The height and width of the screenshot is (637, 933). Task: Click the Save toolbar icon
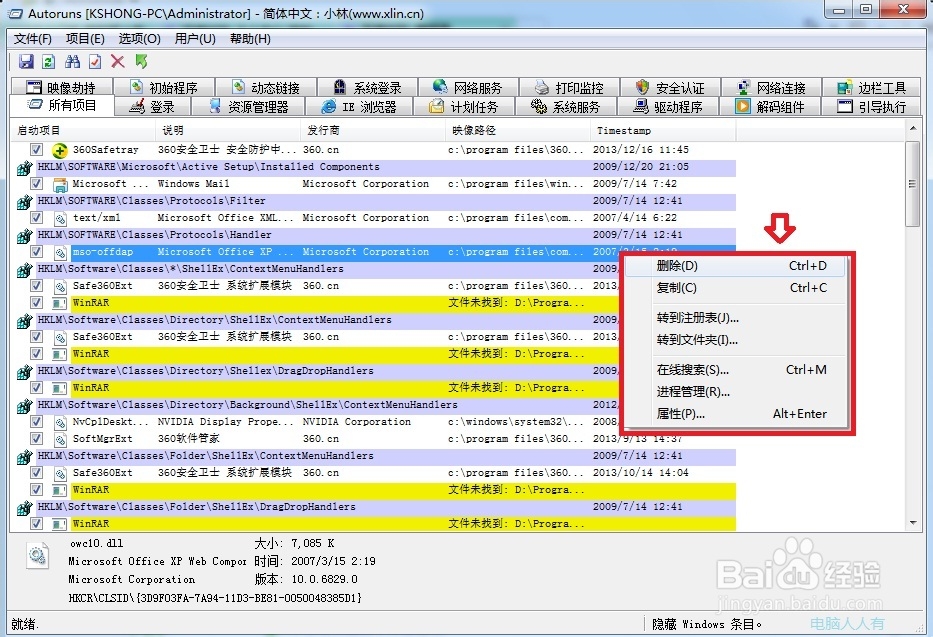[26, 61]
